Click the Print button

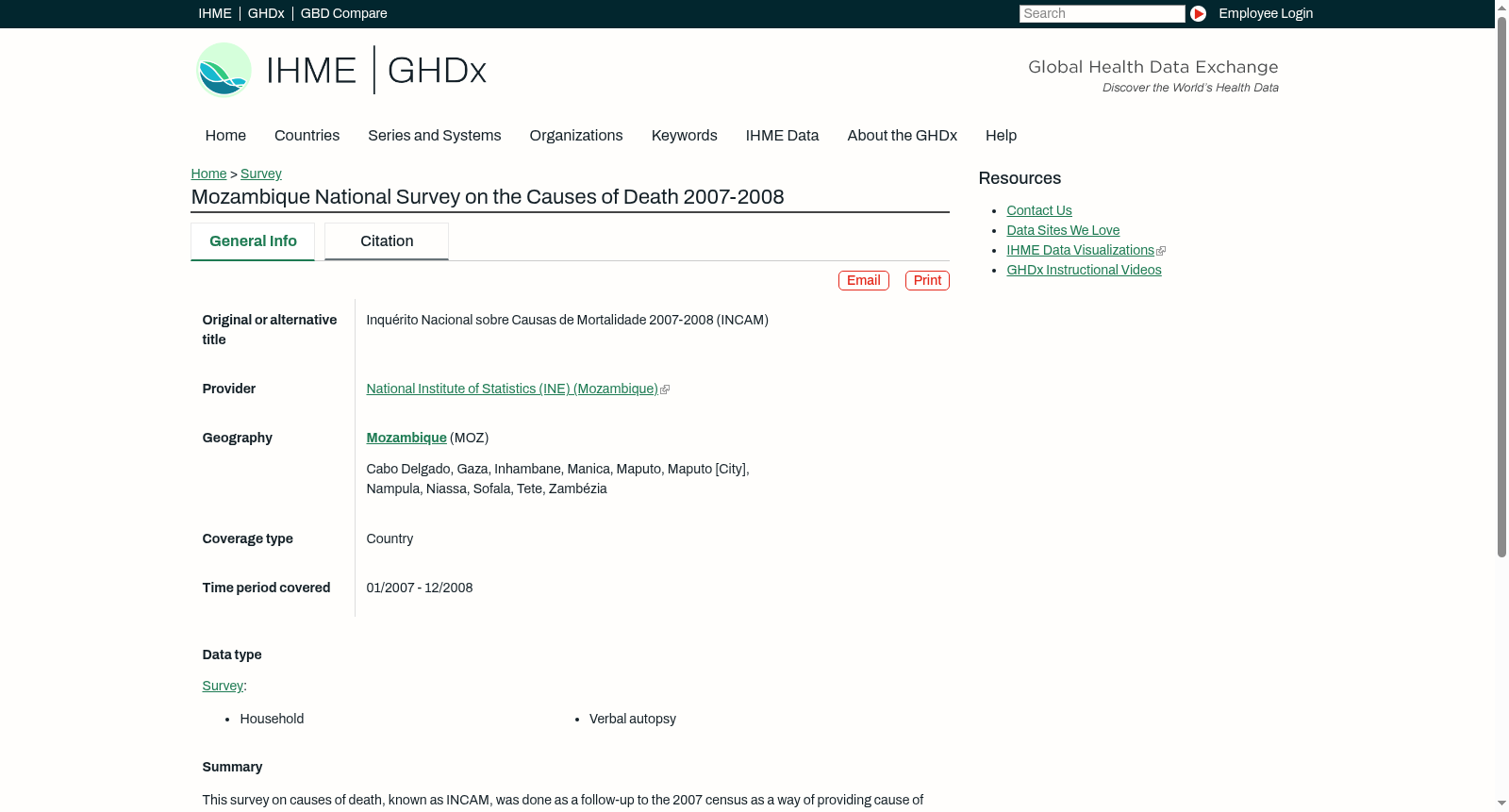coord(927,281)
